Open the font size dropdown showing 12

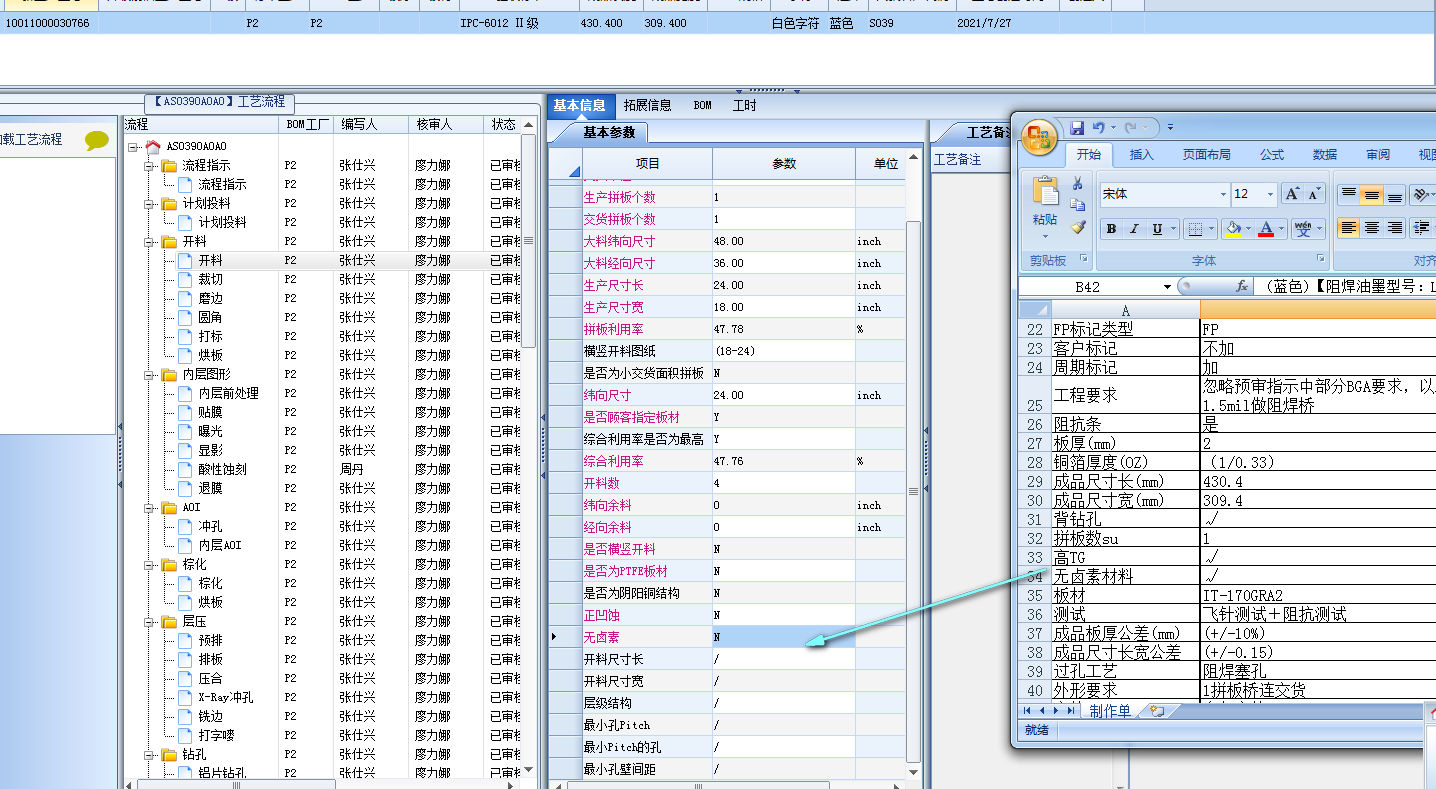(1270, 194)
